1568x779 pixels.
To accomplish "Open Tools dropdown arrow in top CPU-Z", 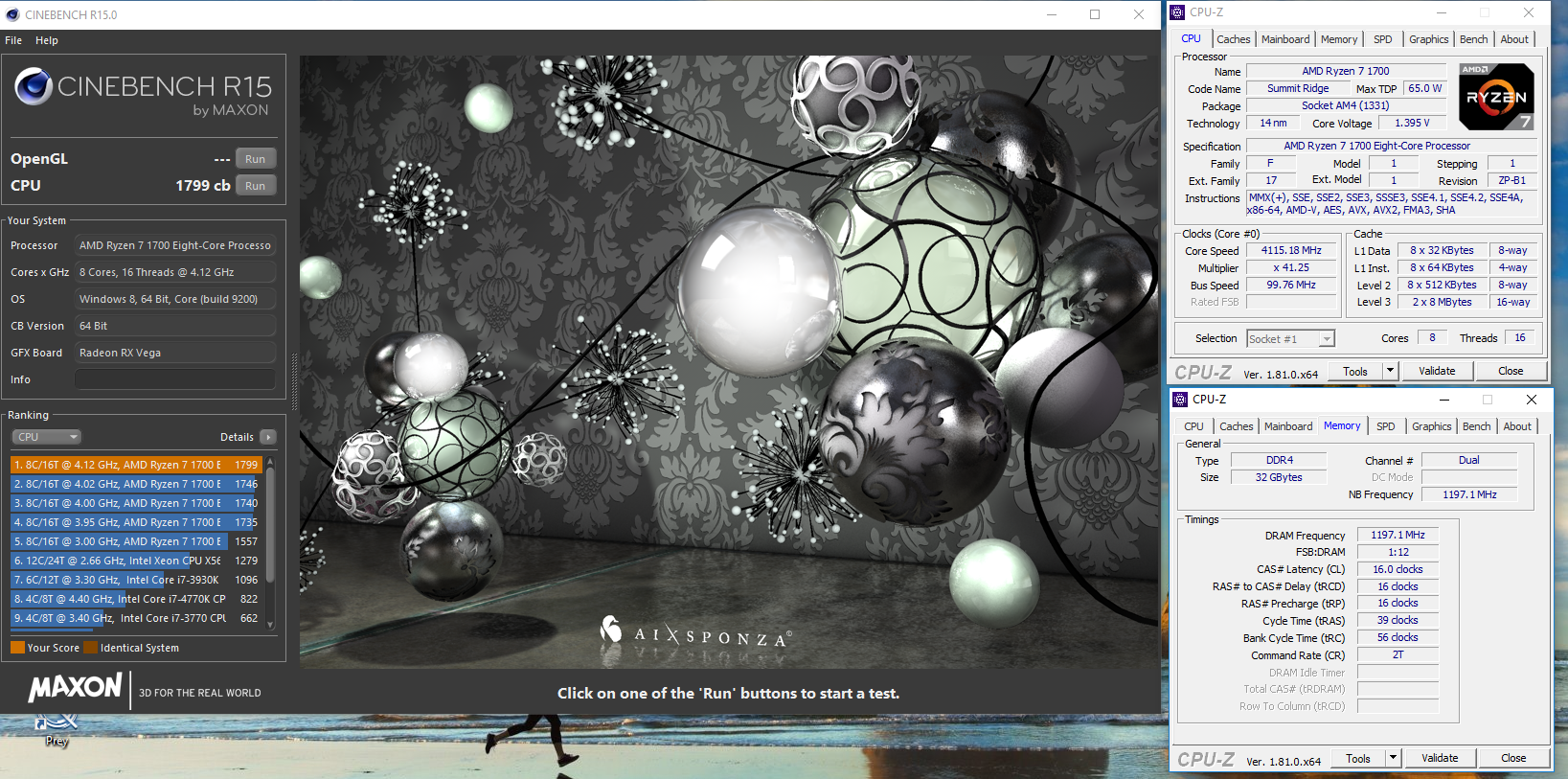I will [x=1391, y=371].
